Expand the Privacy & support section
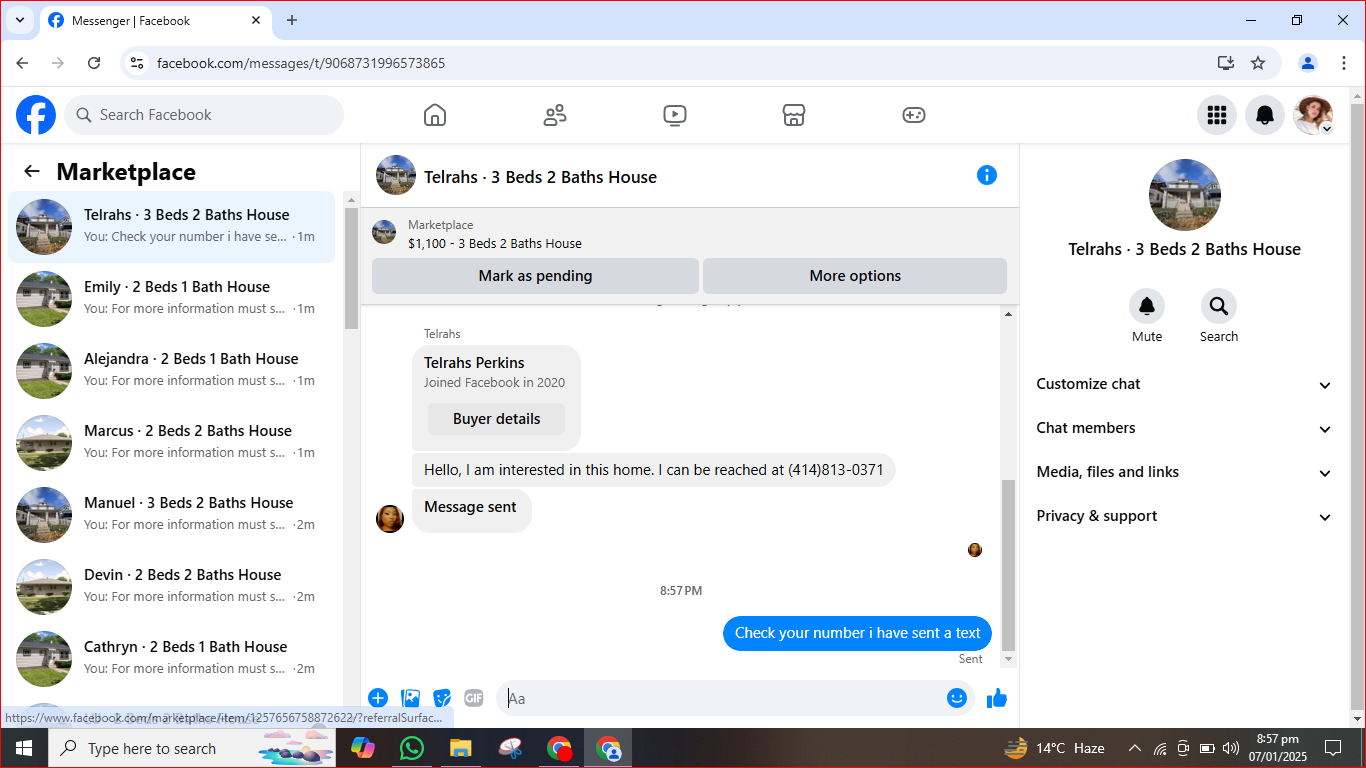Viewport: 1366px width, 768px height. pyautogui.click(x=1184, y=516)
